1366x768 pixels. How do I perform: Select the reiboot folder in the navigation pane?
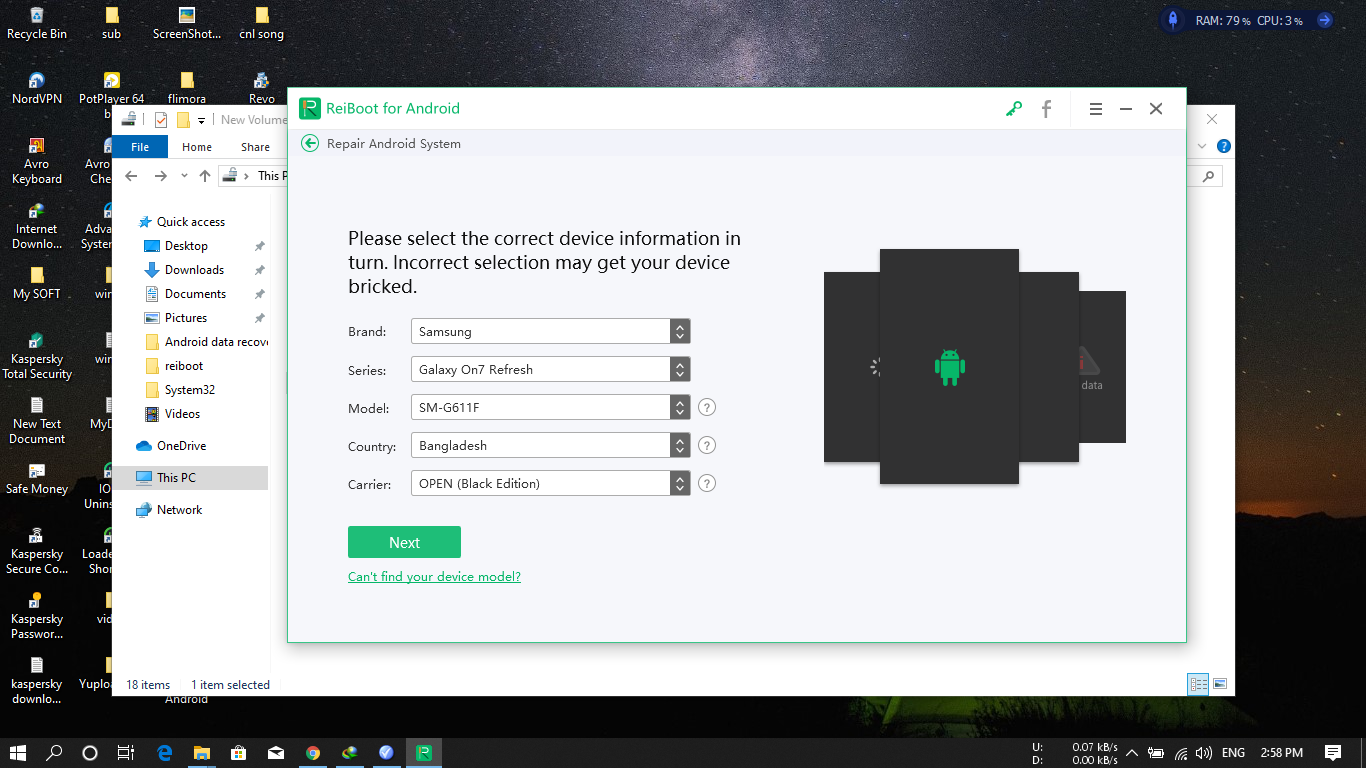click(184, 366)
